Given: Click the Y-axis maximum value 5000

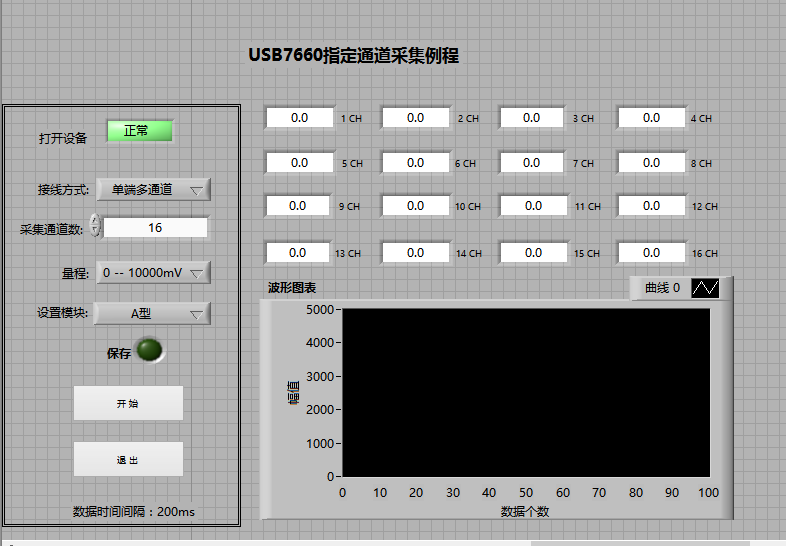Looking at the screenshot, I should point(319,310).
